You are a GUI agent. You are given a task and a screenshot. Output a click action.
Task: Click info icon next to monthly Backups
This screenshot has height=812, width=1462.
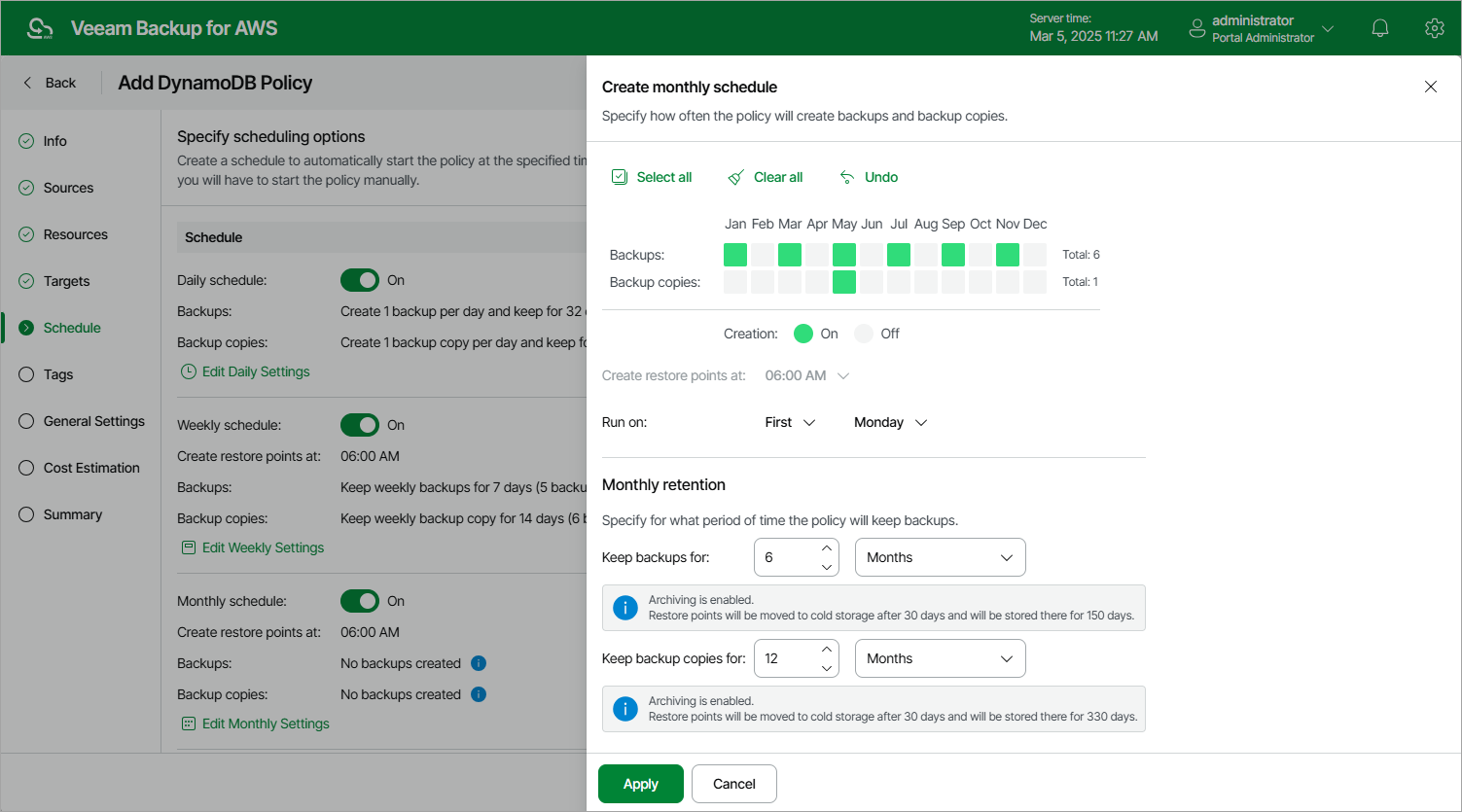tap(479, 663)
